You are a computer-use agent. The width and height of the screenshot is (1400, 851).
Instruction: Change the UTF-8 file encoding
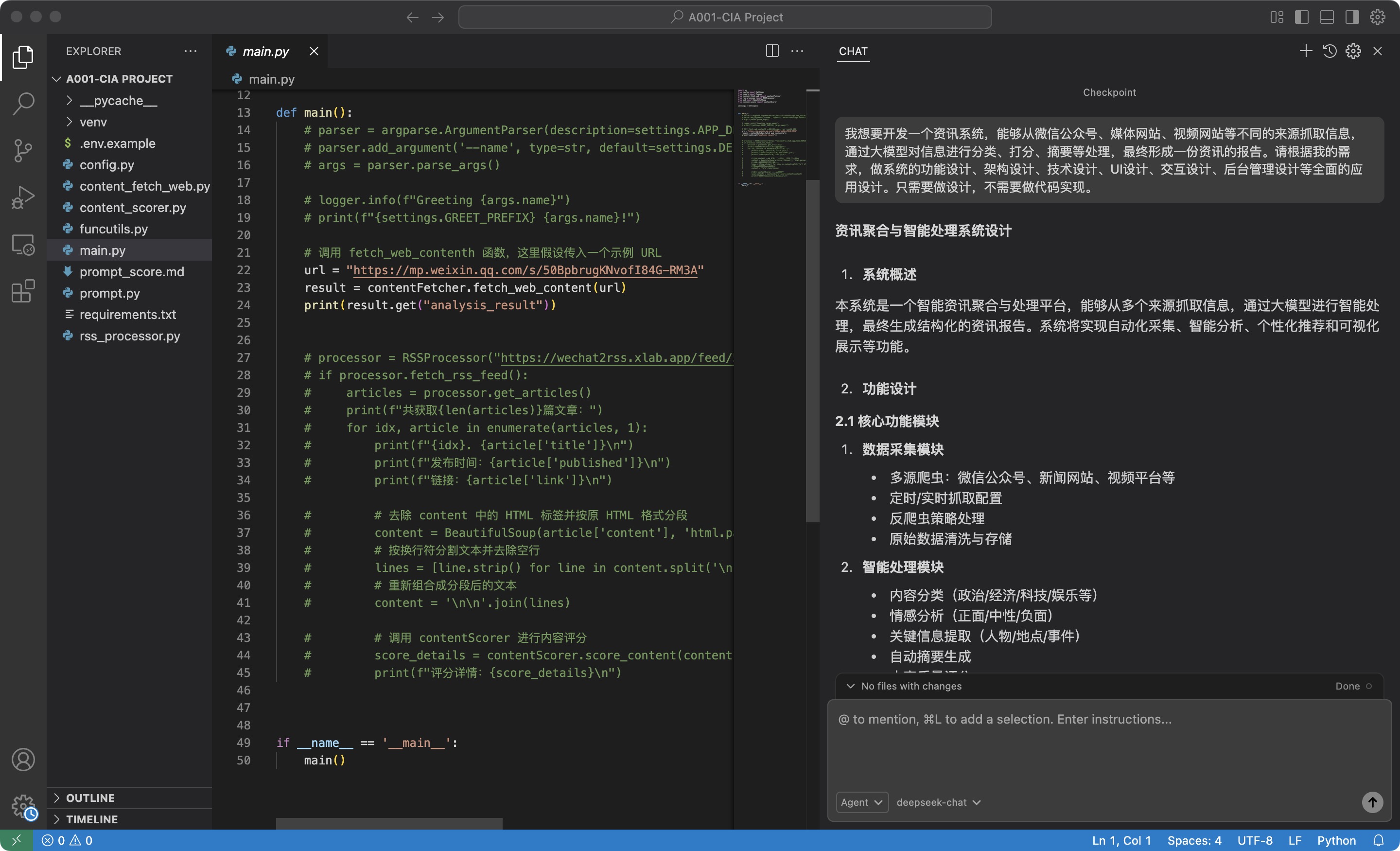[x=1255, y=840]
